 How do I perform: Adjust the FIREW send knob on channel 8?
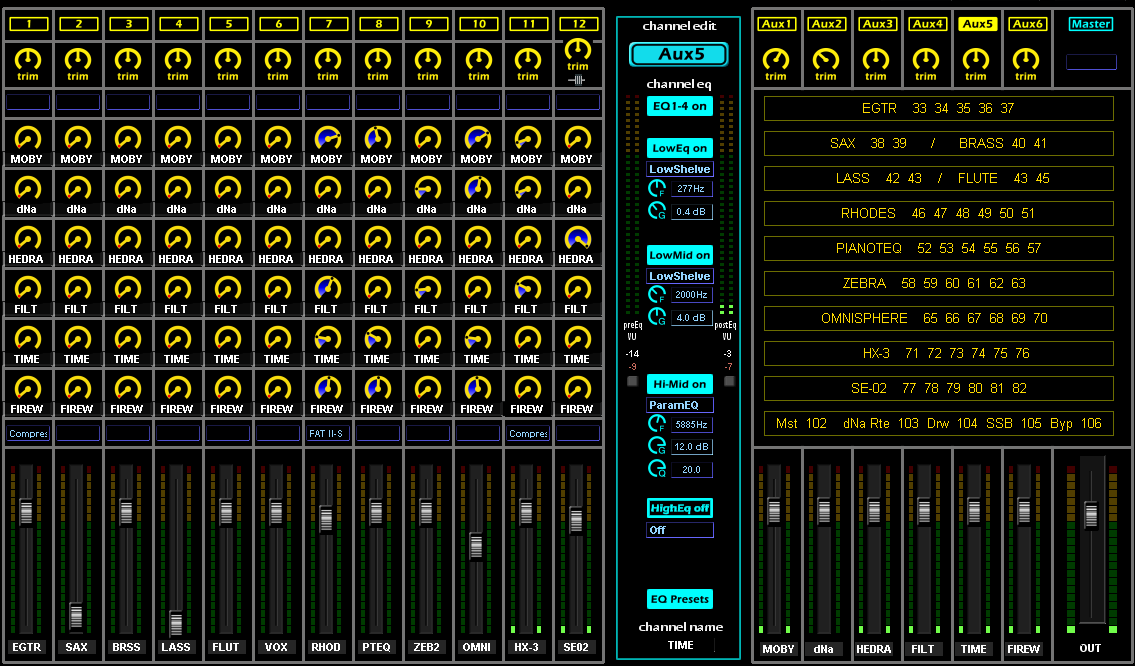[377, 389]
